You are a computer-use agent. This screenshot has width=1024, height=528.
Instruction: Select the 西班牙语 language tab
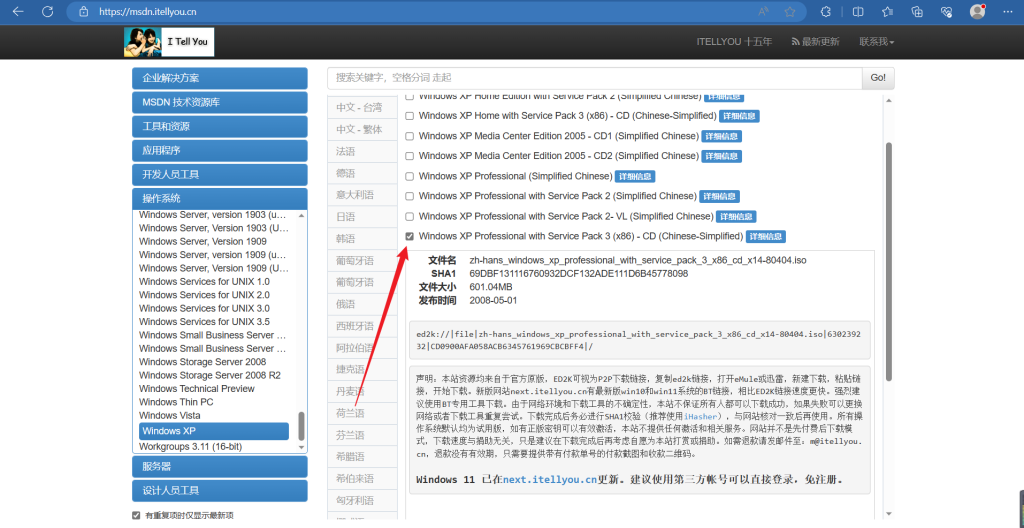pos(362,326)
